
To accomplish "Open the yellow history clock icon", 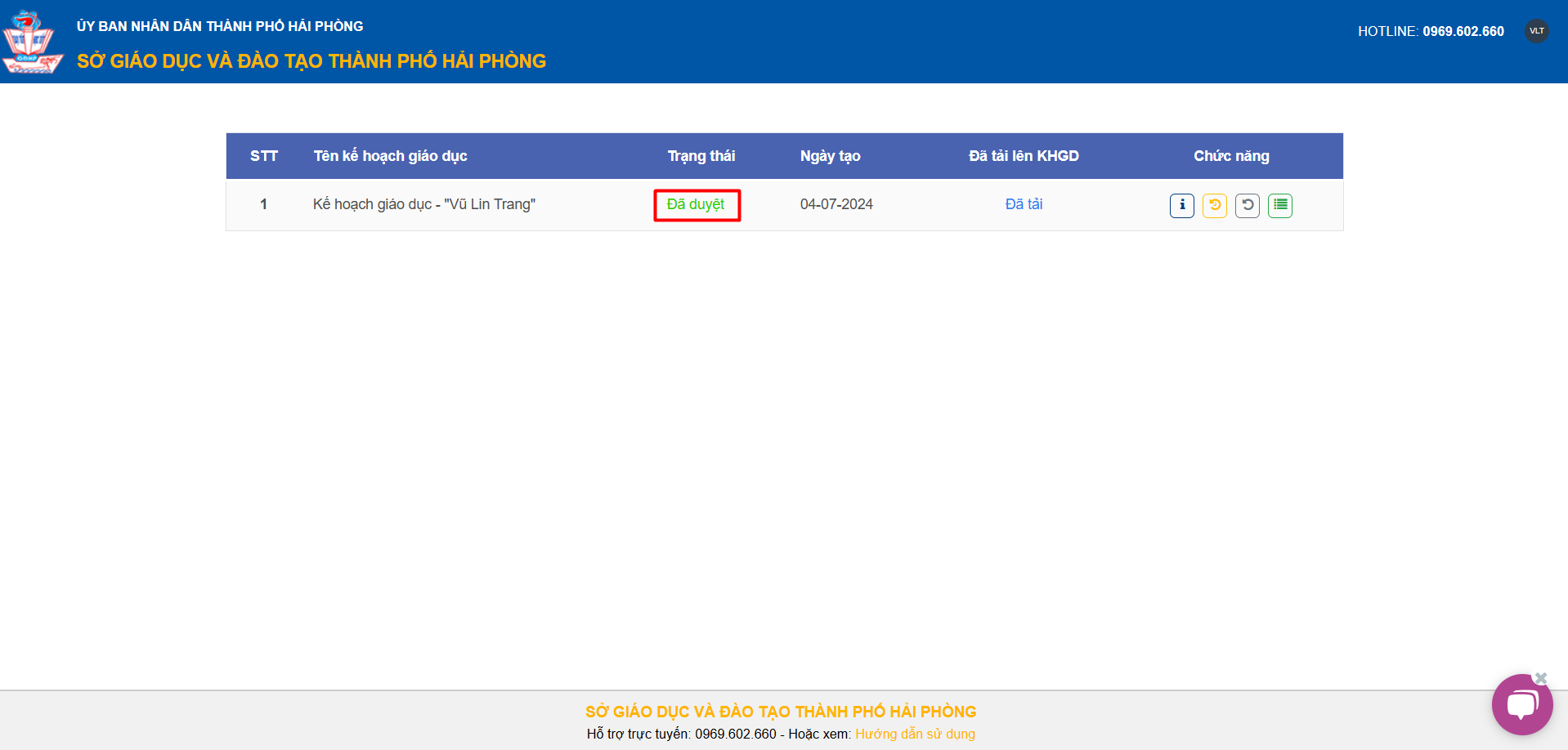I will pyautogui.click(x=1214, y=205).
